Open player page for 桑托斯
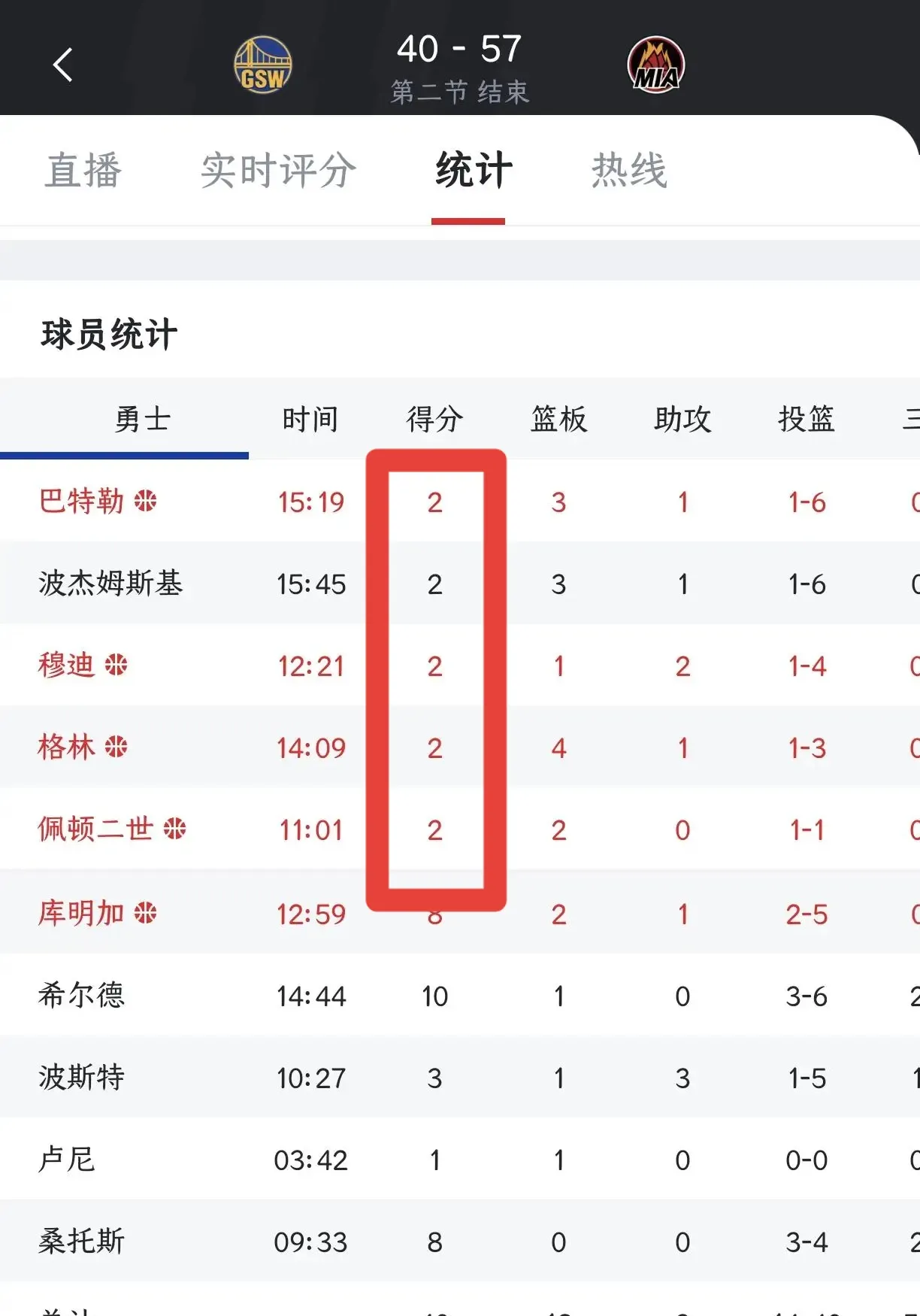The height and width of the screenshot is (1316, 920). pyautogui.click(x=80, y=1241)
